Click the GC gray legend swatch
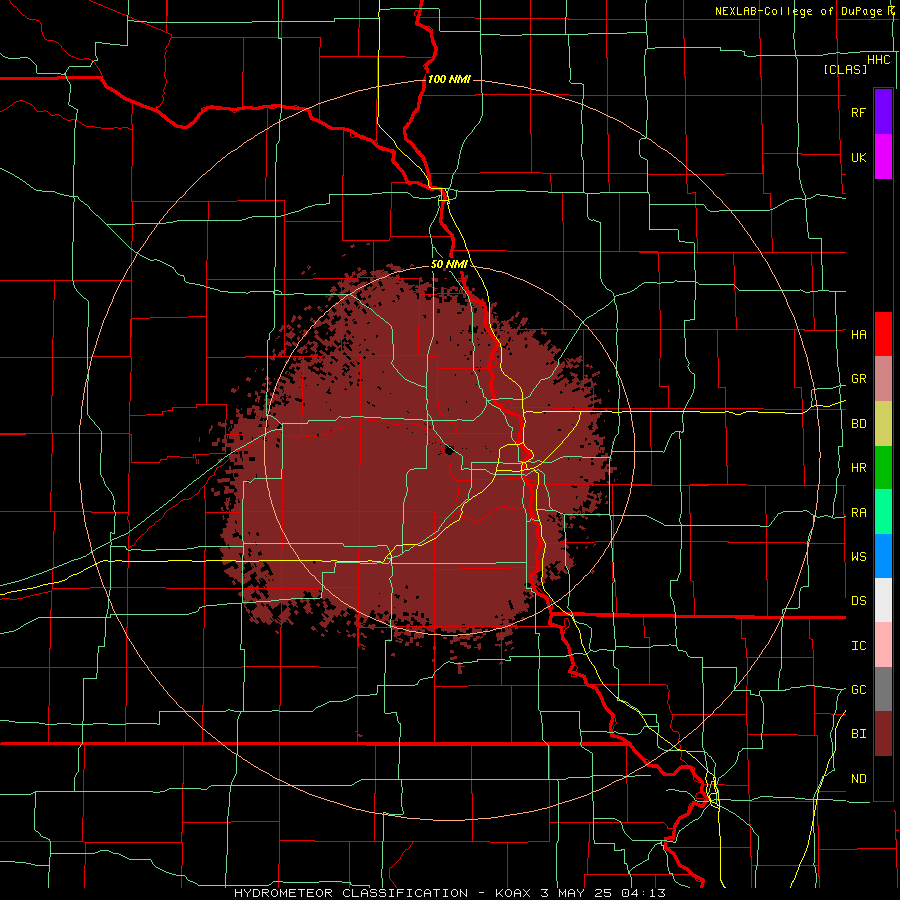Image resolution: width=900 pixels, height=900 pixels. pyautogui.click(x=883, y=689)
